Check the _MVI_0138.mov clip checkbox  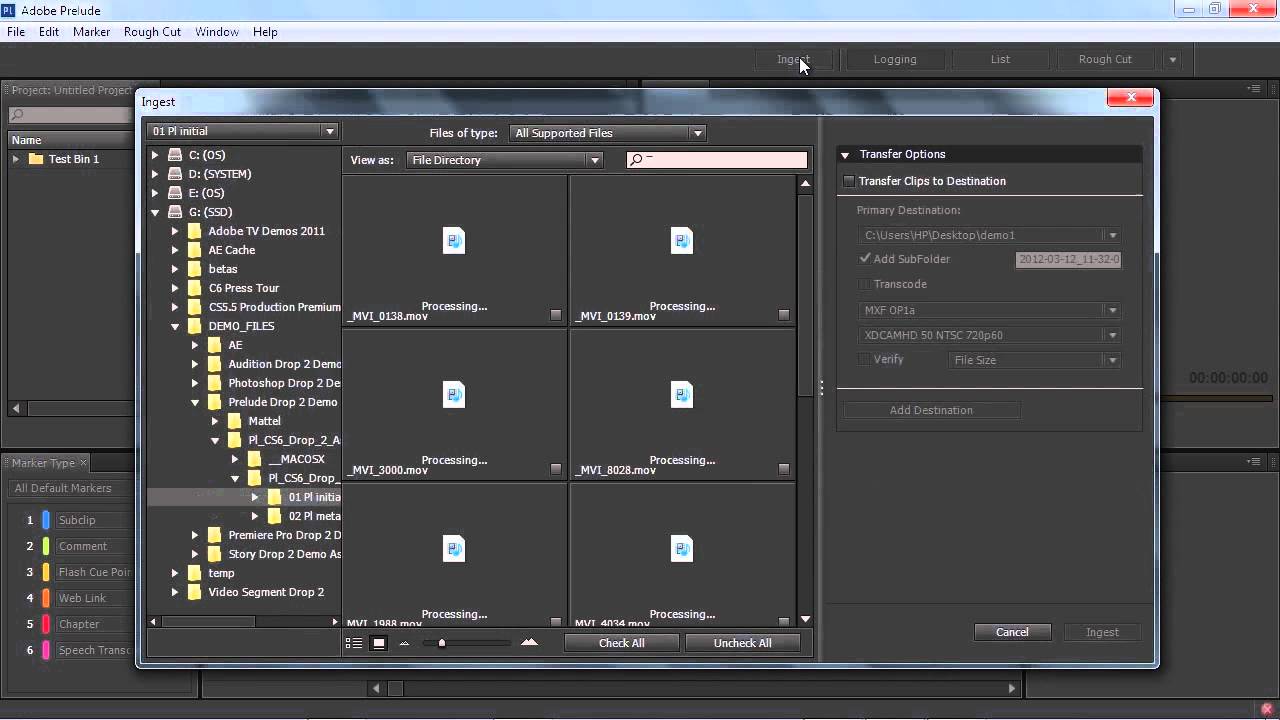(x=556, y=315)
